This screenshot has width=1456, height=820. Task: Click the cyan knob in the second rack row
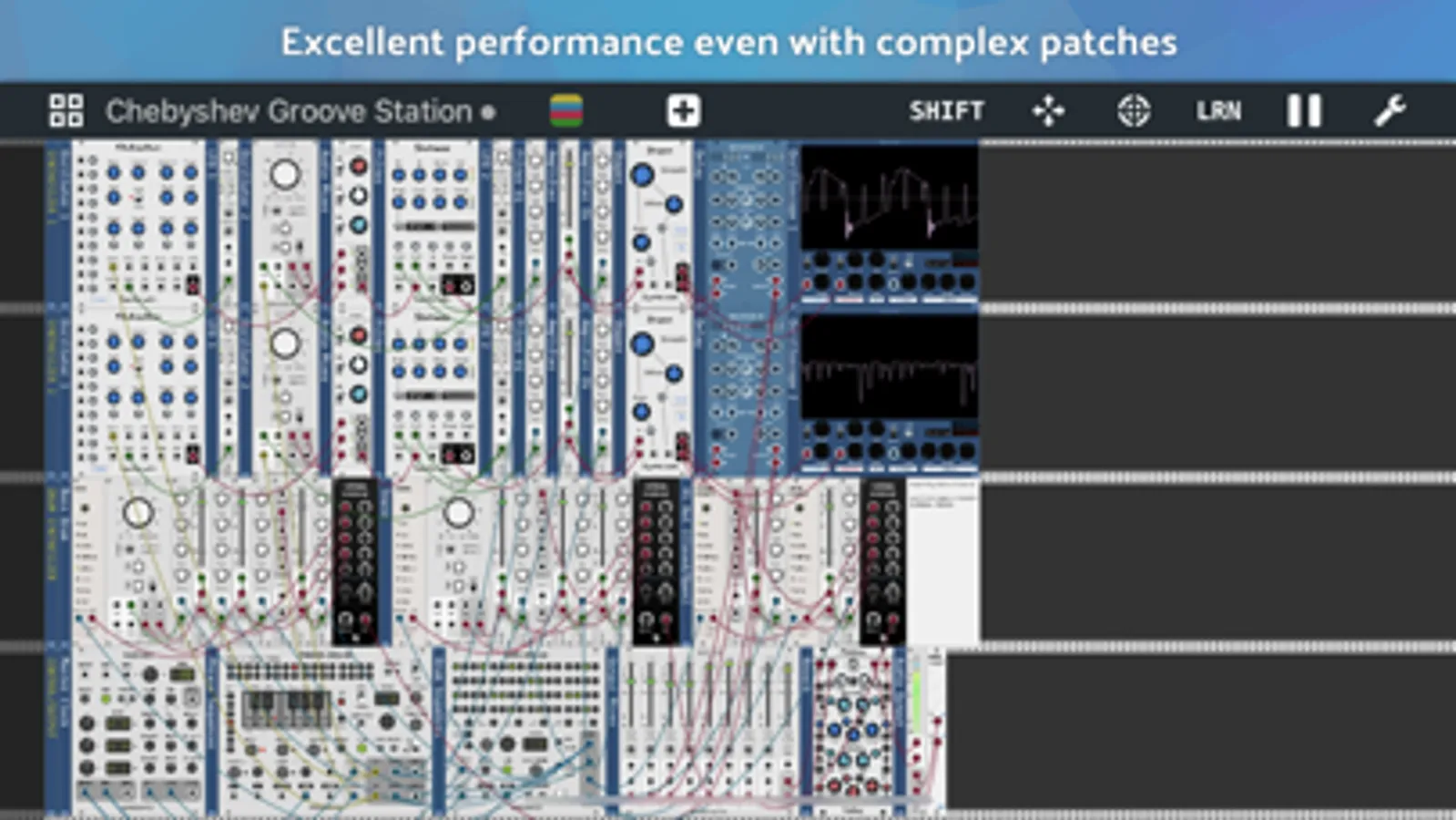tap(359, 394)
